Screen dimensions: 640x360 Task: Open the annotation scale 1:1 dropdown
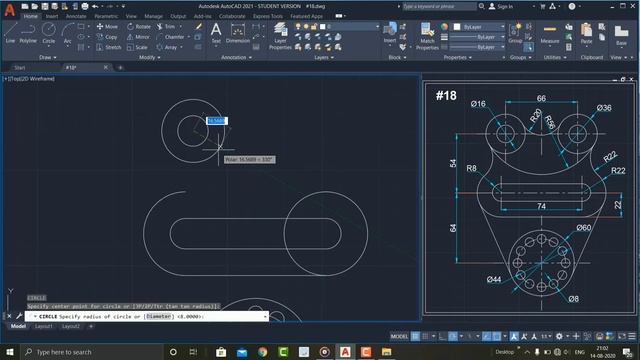(546, 336)
